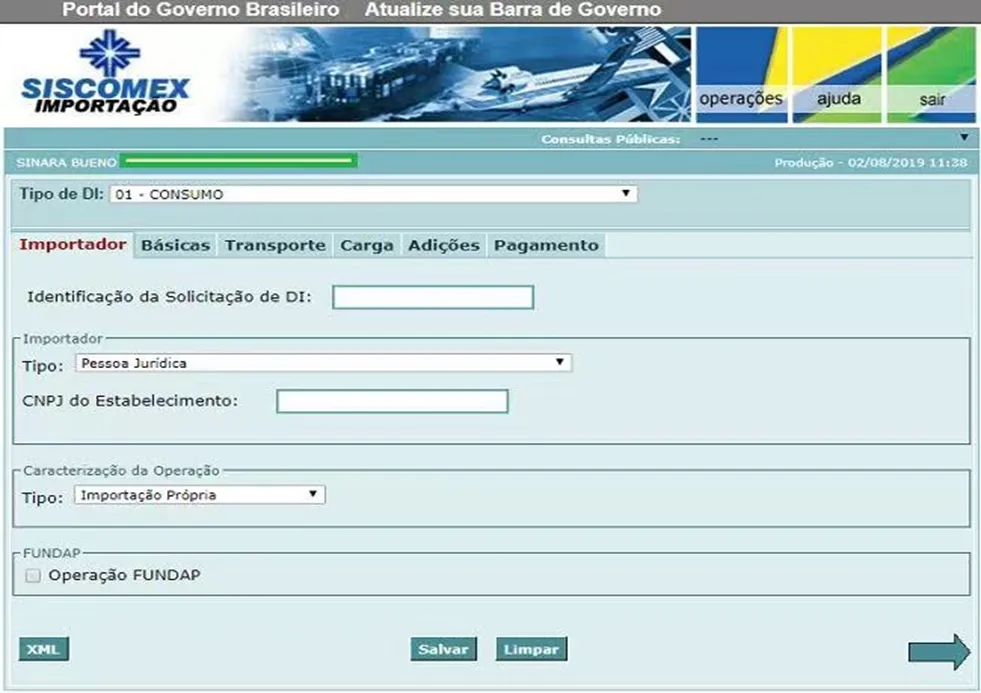The width and height of the screenshot is (981, 693).
Task: Click the Identificação da Solicitação de DI field
Action: point(433,298)
